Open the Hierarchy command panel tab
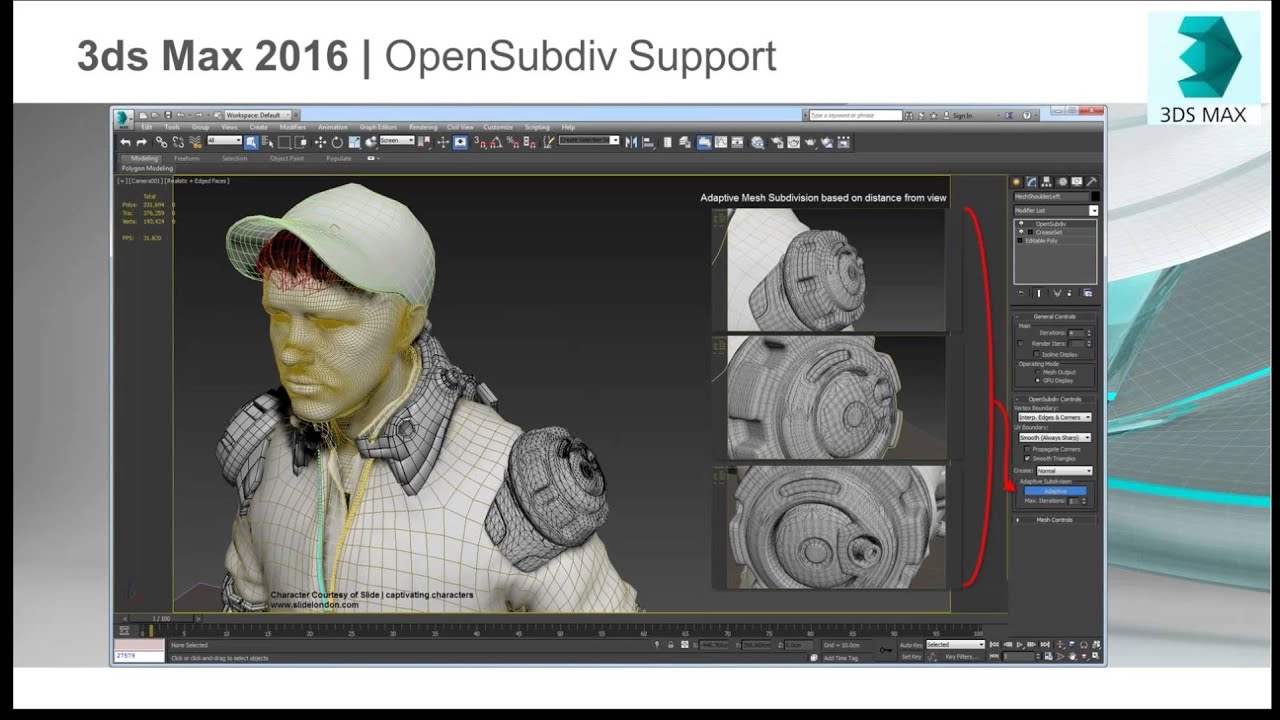The height and width of the screenshot is (720, 1280). [1045, 181]
